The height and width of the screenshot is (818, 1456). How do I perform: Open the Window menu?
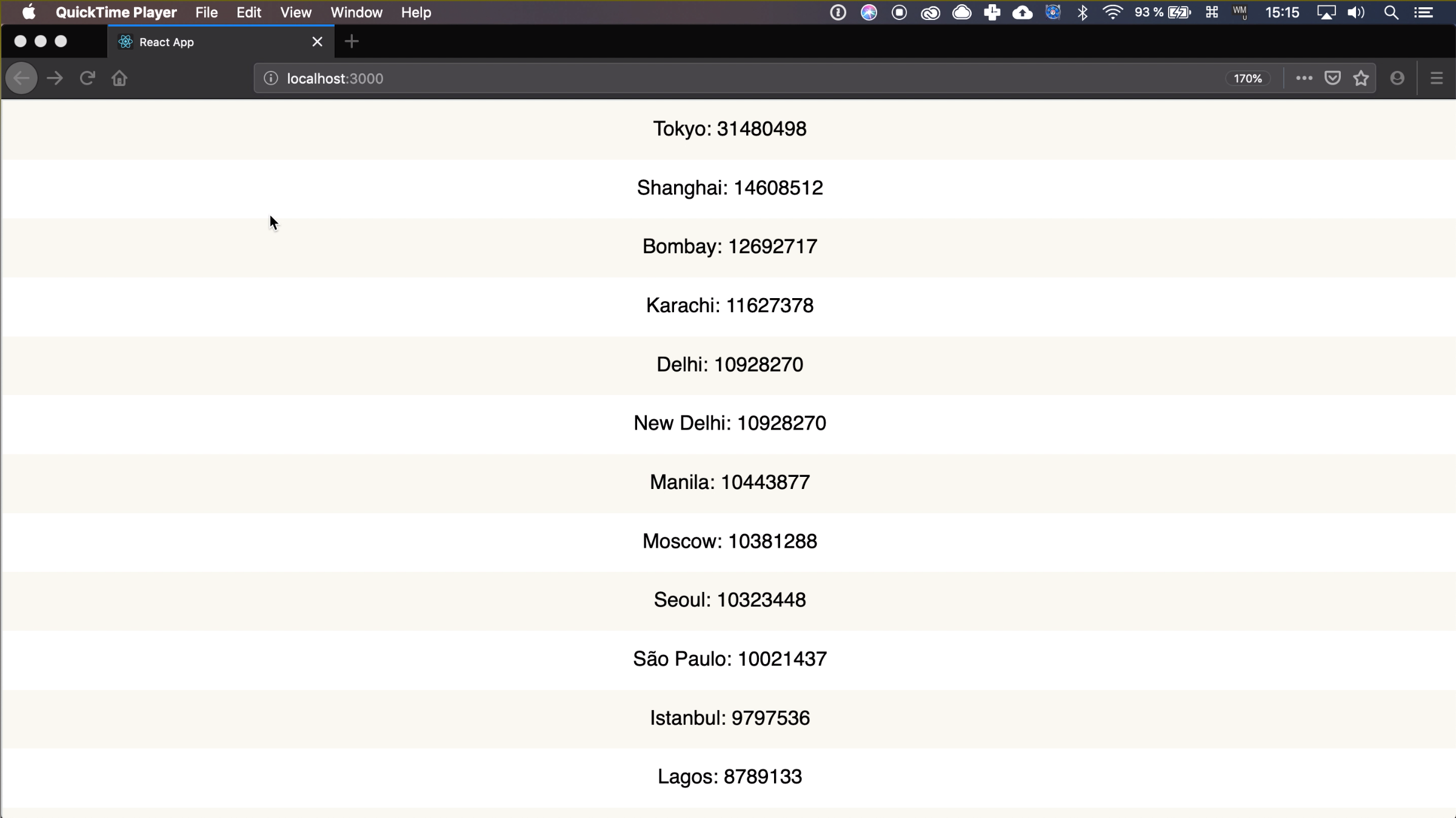[x=356, y=12]
